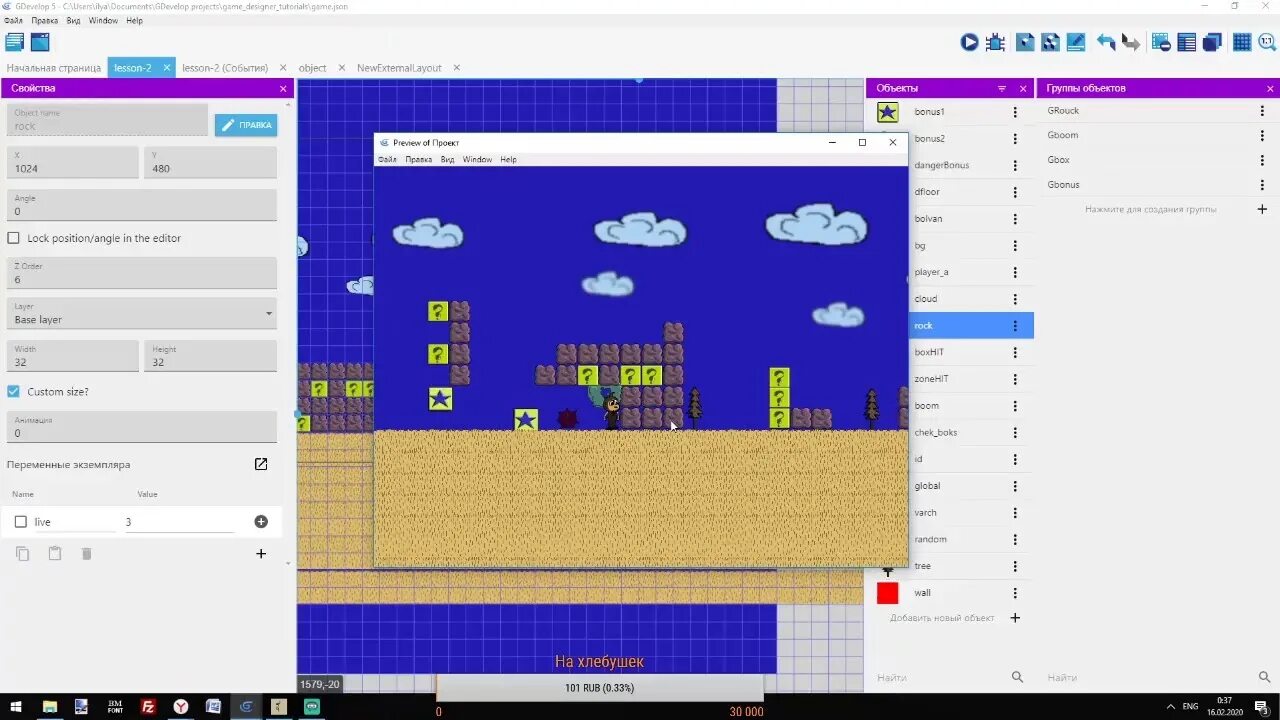Open options menu for Gboom group
This screenshot has height=720, width=1280.
point(1262,135)
